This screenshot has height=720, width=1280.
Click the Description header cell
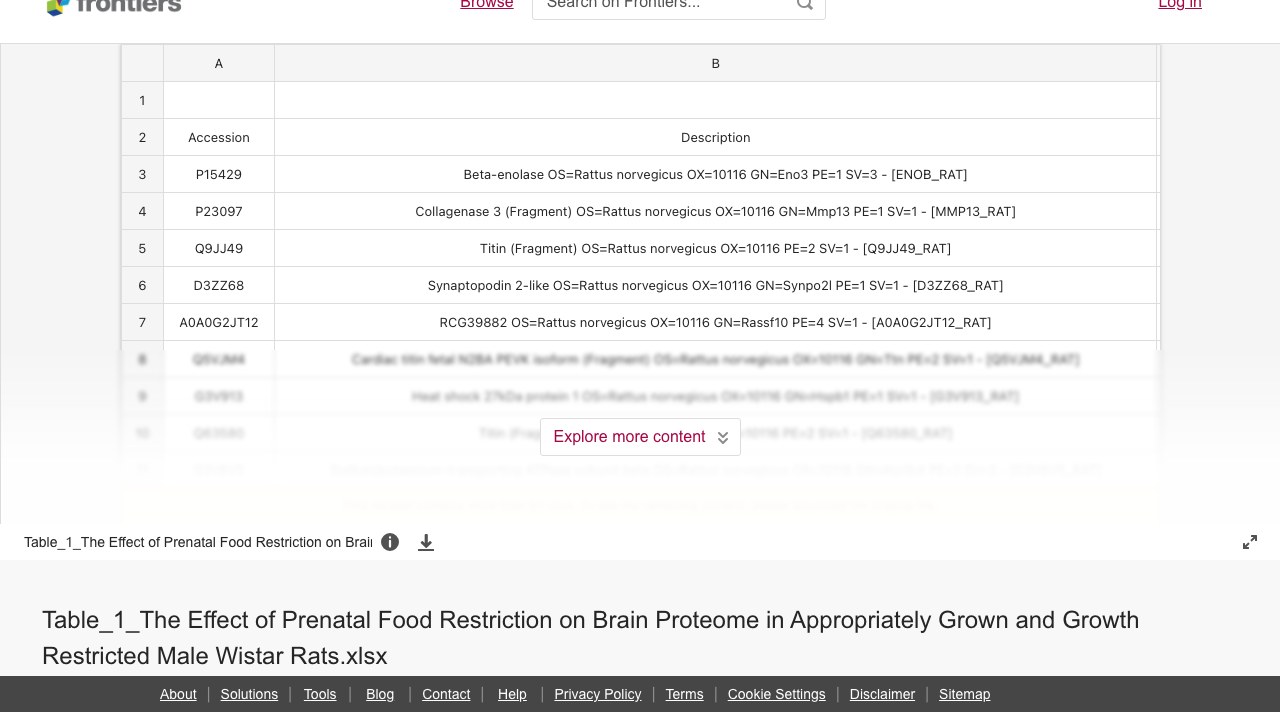(x=715, y=137)
